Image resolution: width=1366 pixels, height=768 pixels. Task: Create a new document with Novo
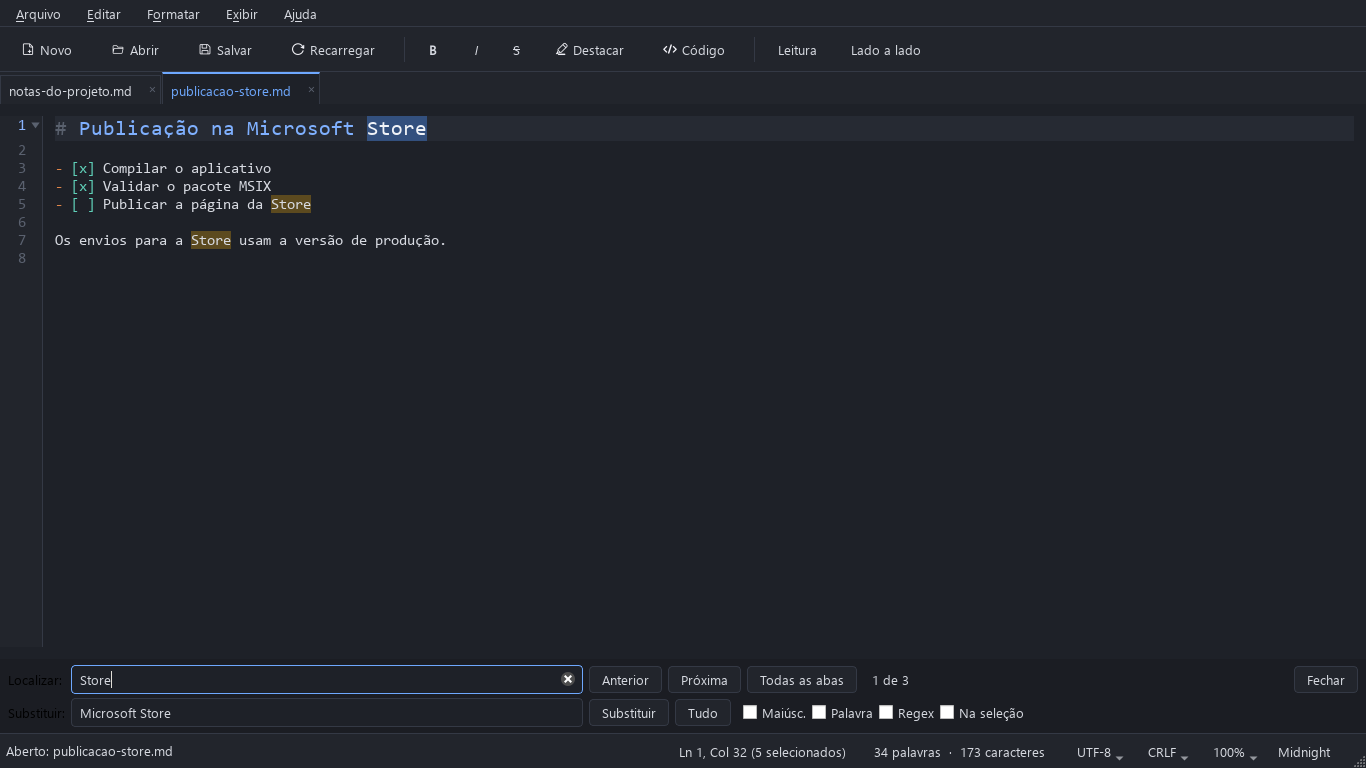[x=47, y=50]
